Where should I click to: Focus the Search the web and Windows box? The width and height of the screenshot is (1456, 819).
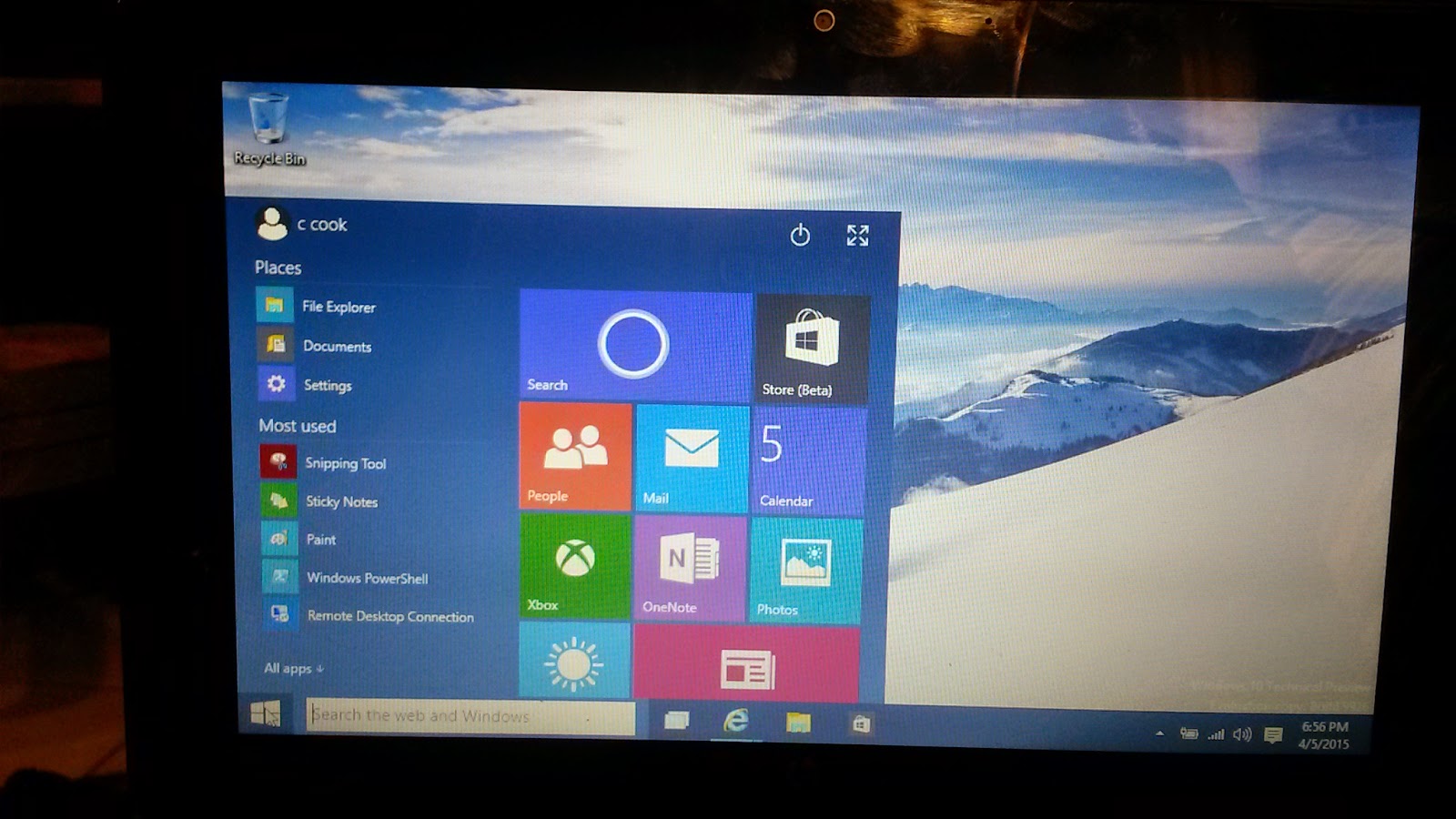click(x=470, y=717)
